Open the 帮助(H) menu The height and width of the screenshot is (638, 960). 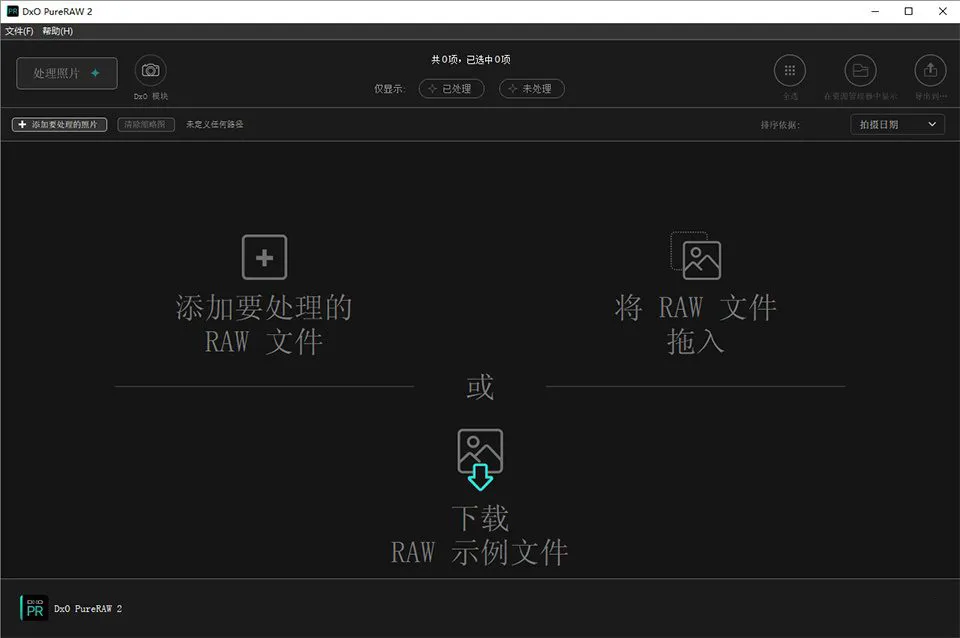pyautogui.click(x=57, y=31)
